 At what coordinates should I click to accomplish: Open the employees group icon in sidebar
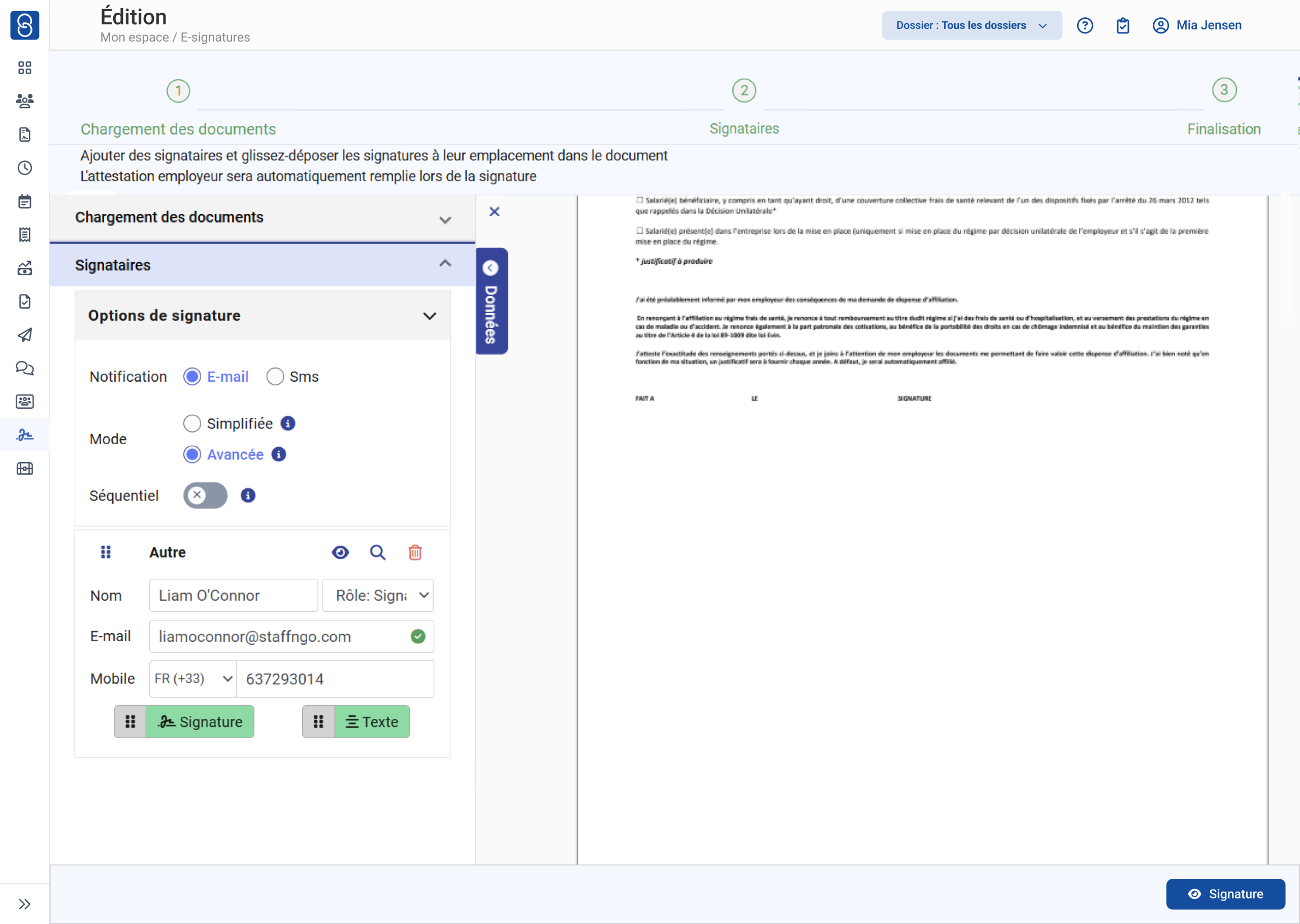coord(24,101)
